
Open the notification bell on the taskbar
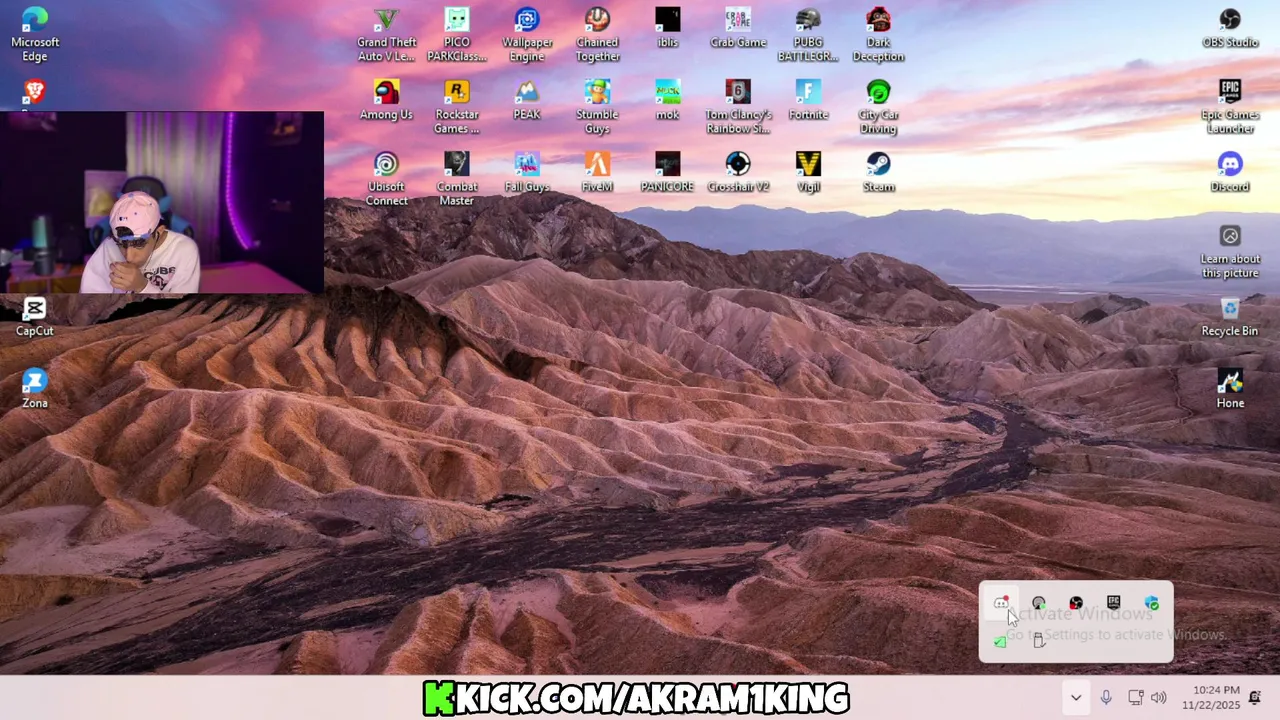[1255, 698]
